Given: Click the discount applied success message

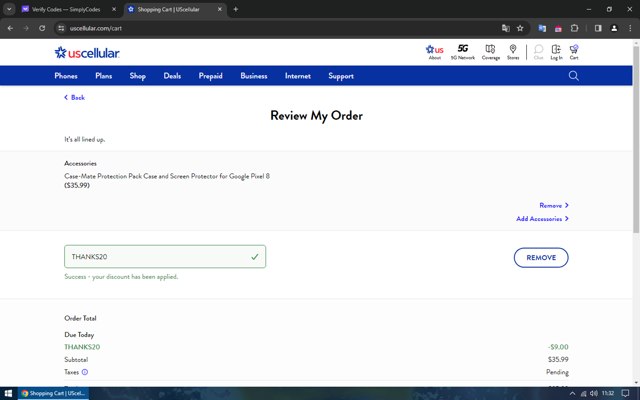Looking at the screenshot, I should pos(121,277).
